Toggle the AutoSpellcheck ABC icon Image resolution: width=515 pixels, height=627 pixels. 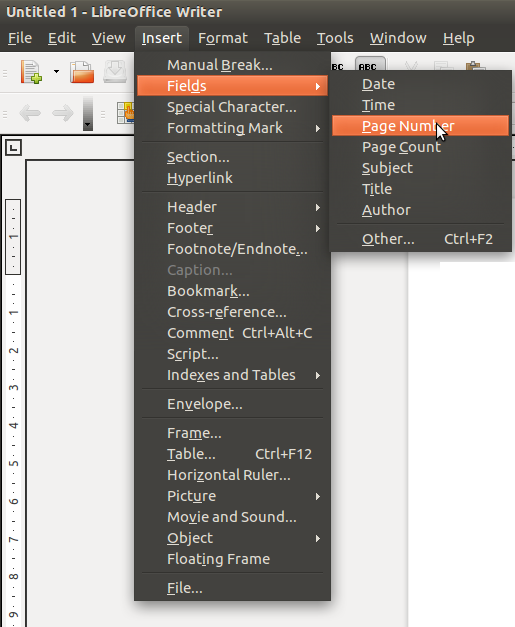370,64
